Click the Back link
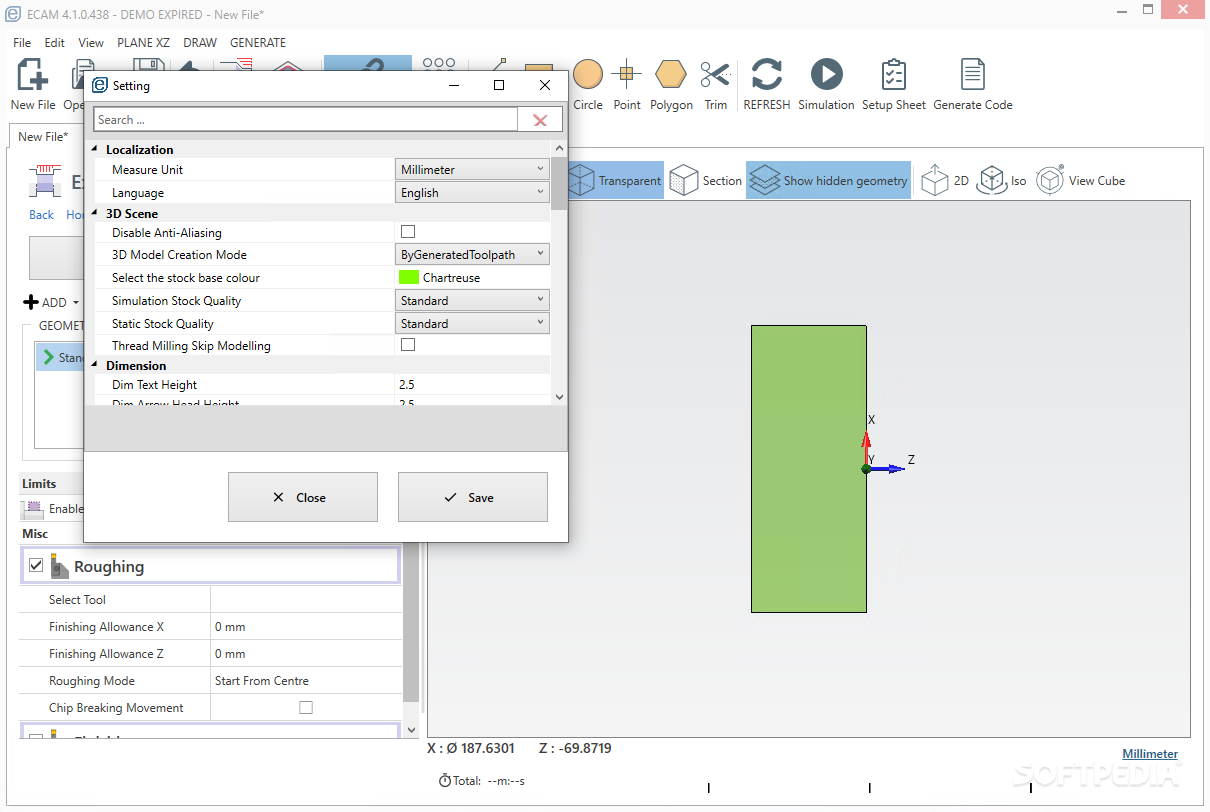The width and height of the screenshot is (1210, 812). tap(41, 215)
